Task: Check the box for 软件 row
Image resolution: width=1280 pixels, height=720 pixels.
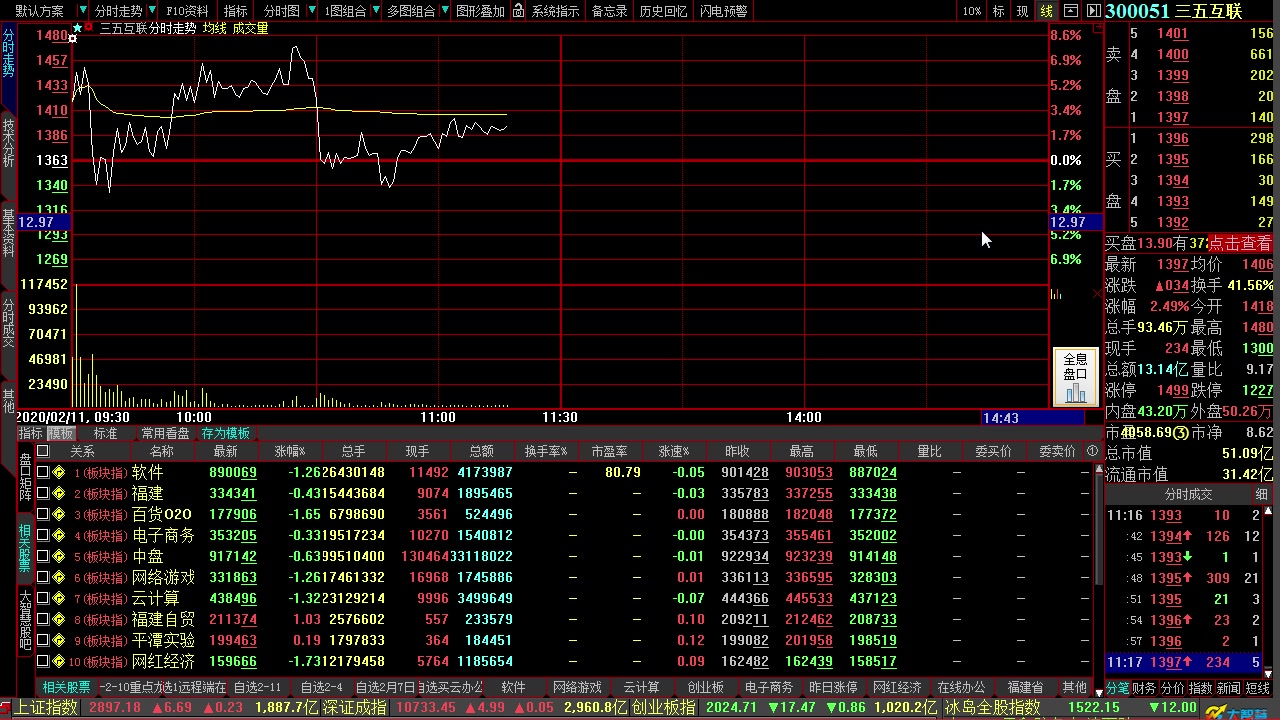Action: (42, 472)
